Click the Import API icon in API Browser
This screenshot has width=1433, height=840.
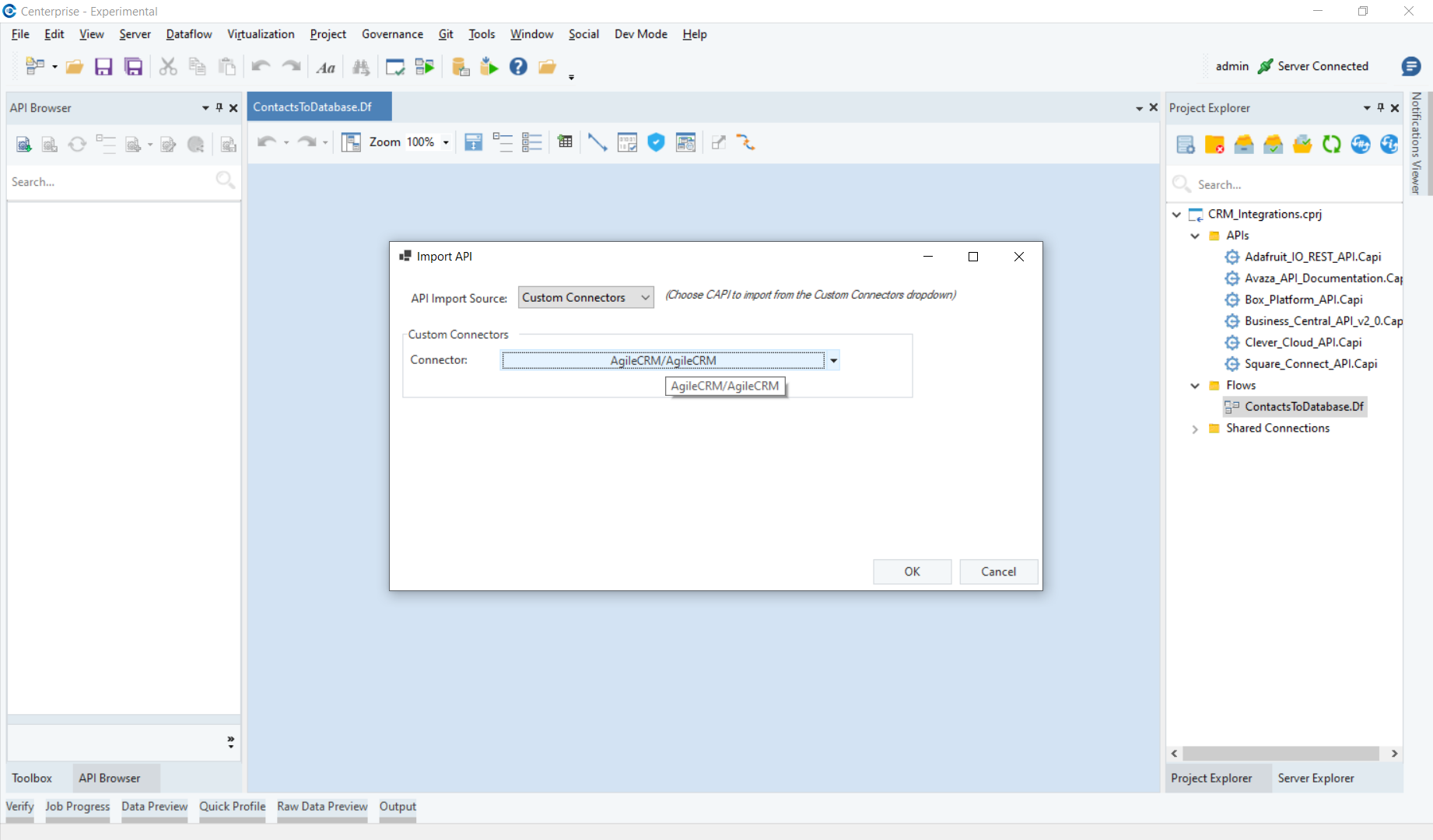(x=24, y=144)
